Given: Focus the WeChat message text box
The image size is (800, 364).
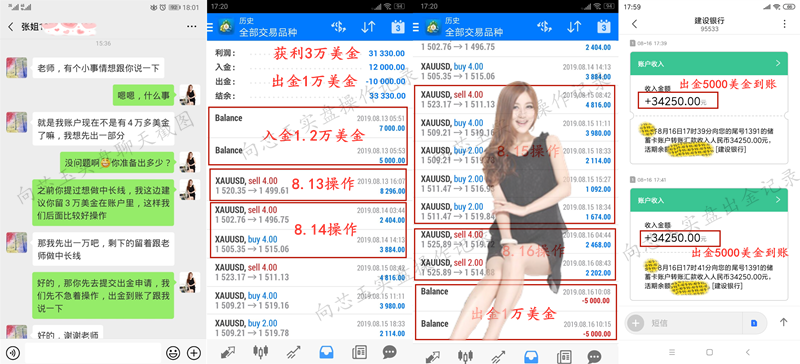Looking at the screenshot, I should [x=93, y=353].
